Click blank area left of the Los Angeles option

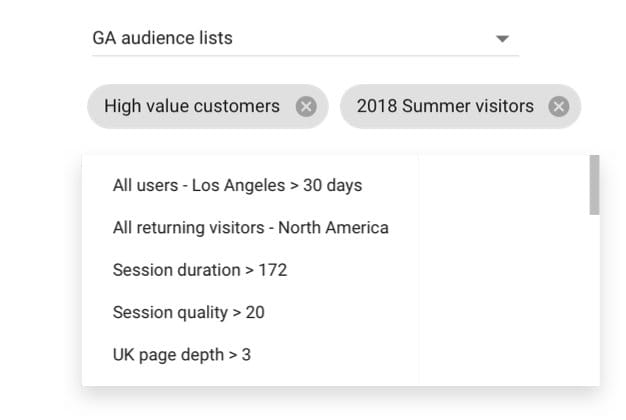tap(97, 185)
